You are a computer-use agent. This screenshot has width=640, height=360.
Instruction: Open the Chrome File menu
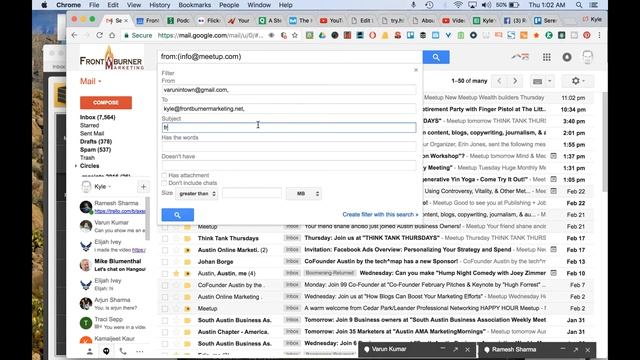pos(94,5)
